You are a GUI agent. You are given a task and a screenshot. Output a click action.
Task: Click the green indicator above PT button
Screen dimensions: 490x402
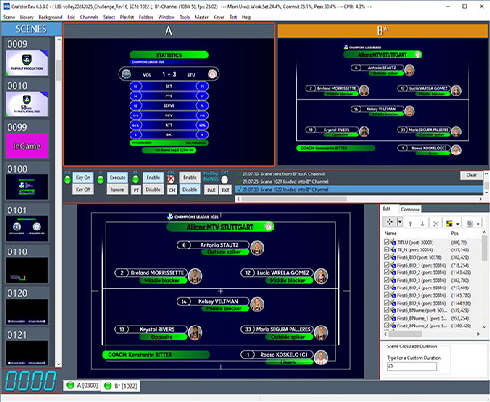[x=135, y=179]
